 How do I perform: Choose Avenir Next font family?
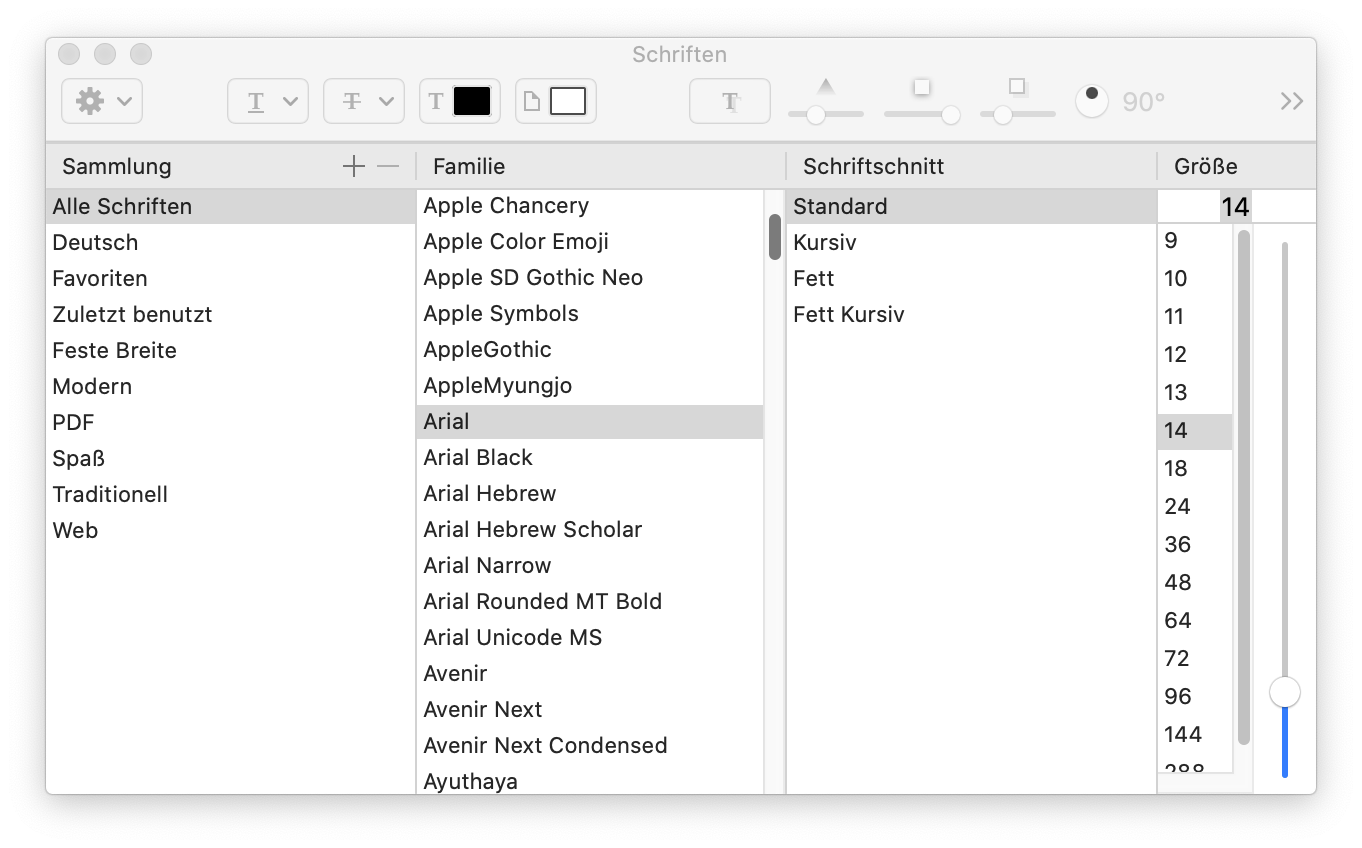pyautogui.click(x=590, y=709)
